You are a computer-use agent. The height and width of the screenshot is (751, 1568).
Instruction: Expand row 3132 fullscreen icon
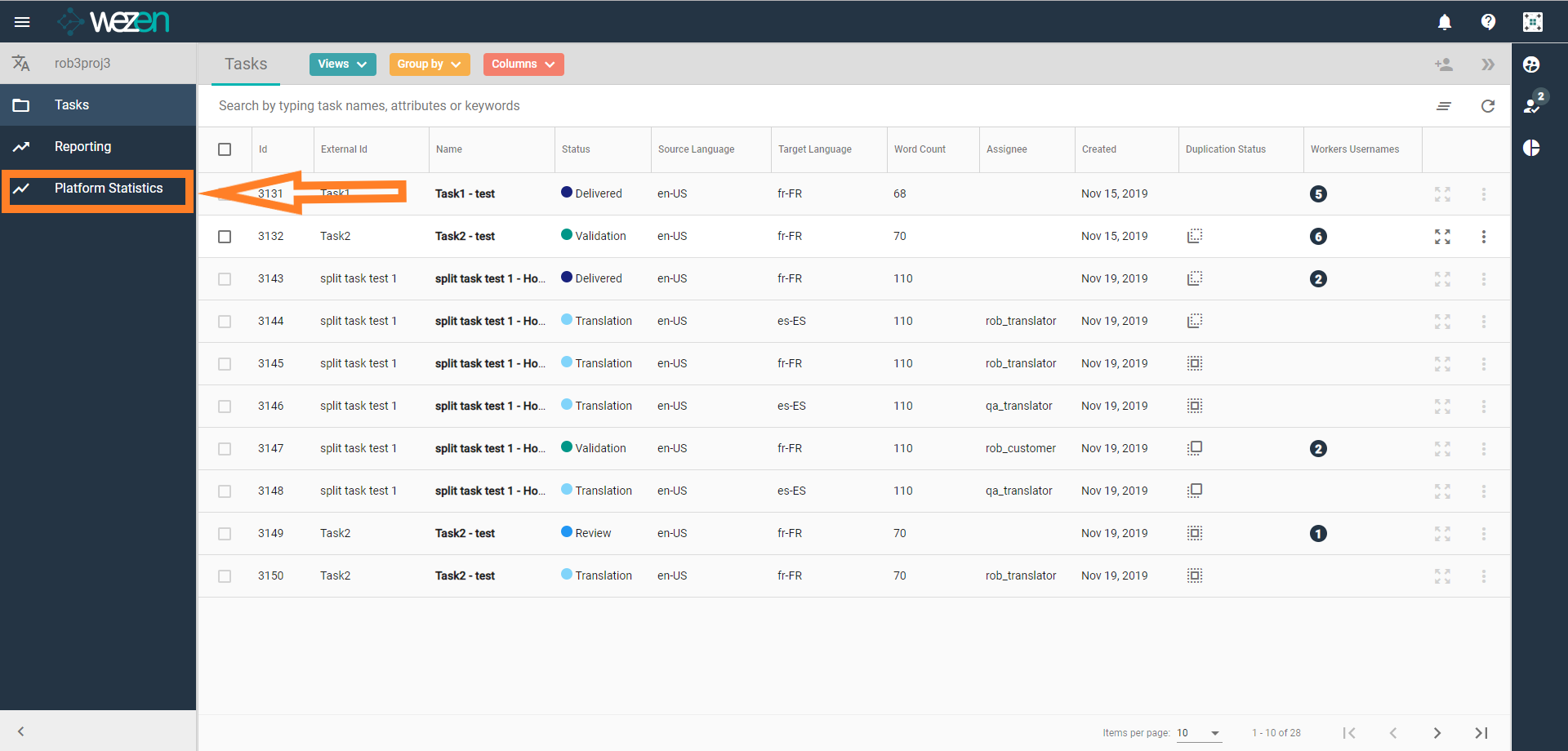coord(1443,237)
